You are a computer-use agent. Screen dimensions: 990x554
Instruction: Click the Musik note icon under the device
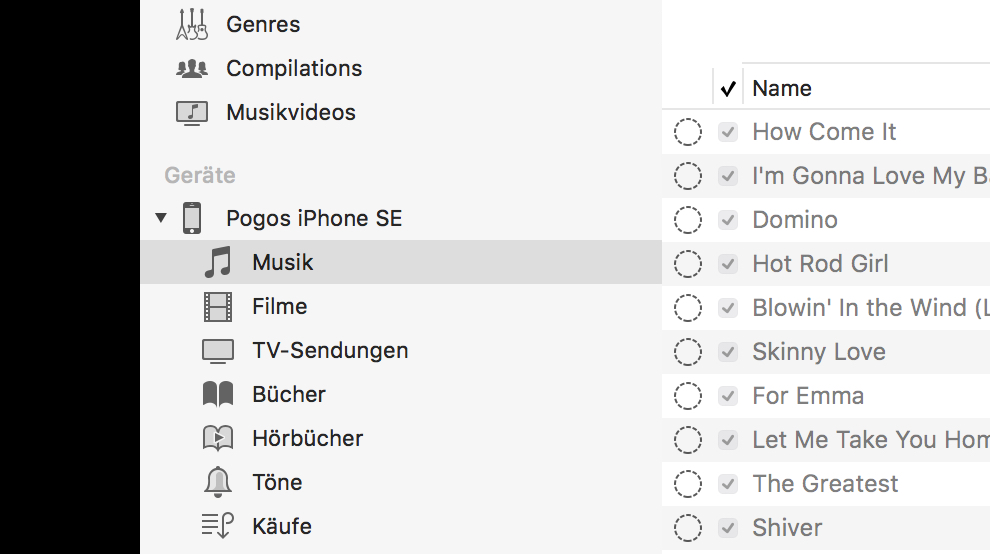click(x=218, y=263)
